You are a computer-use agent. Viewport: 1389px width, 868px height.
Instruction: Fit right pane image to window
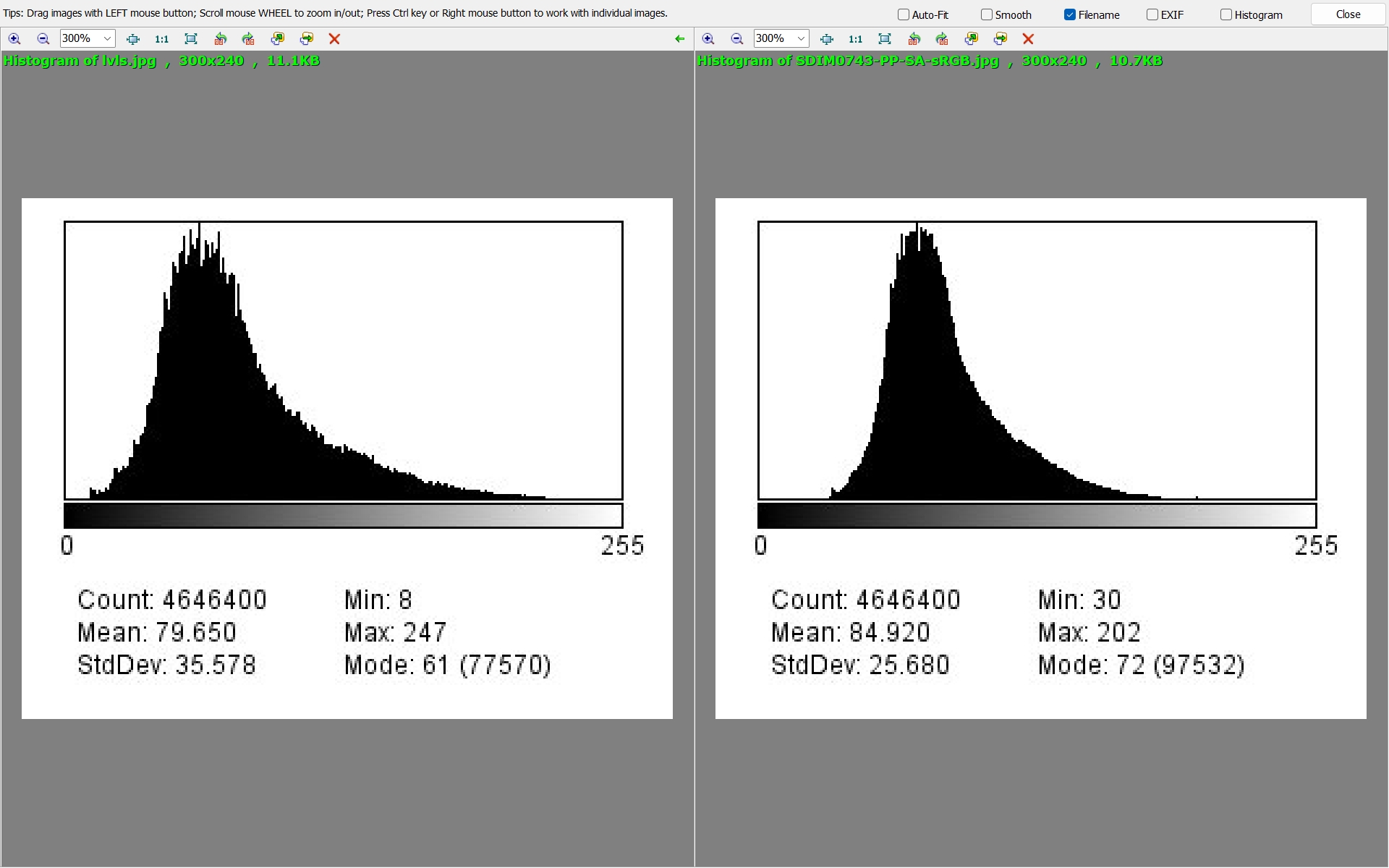click(x=884, y=39)
